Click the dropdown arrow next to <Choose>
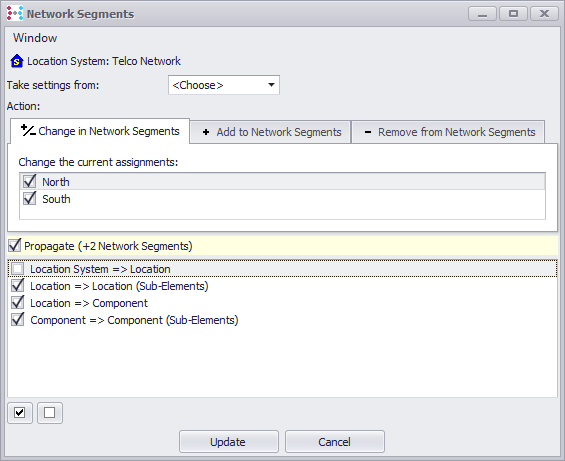Screen dimensions: 565x461 click(271, 85)
